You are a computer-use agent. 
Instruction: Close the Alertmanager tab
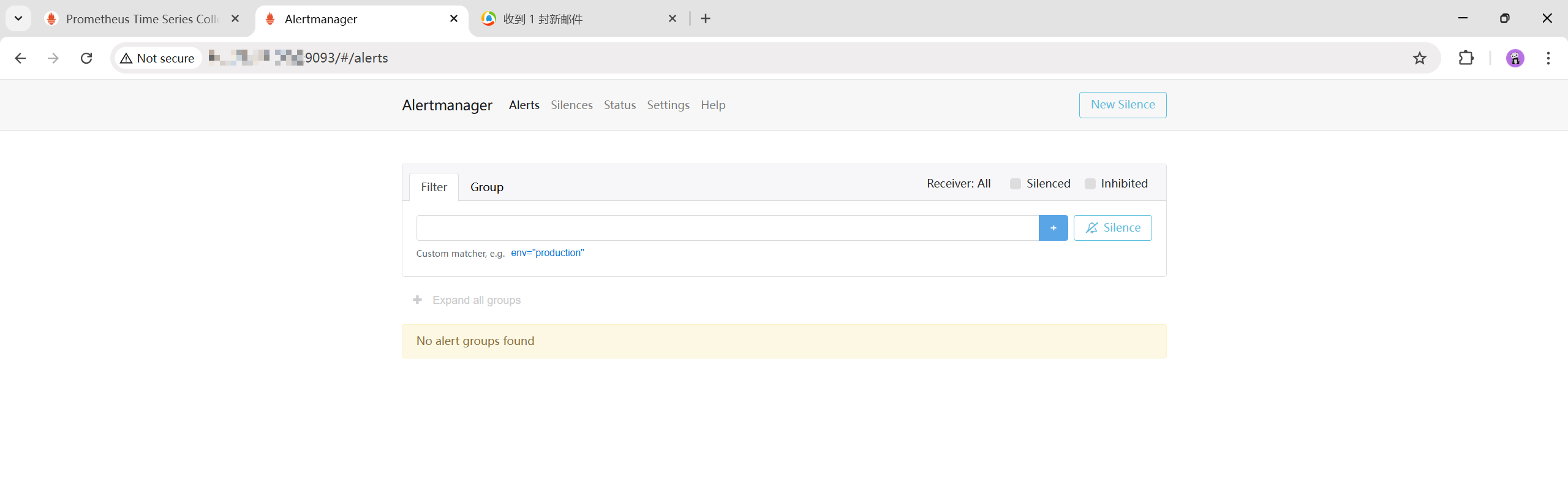click(x=454, y=18)
